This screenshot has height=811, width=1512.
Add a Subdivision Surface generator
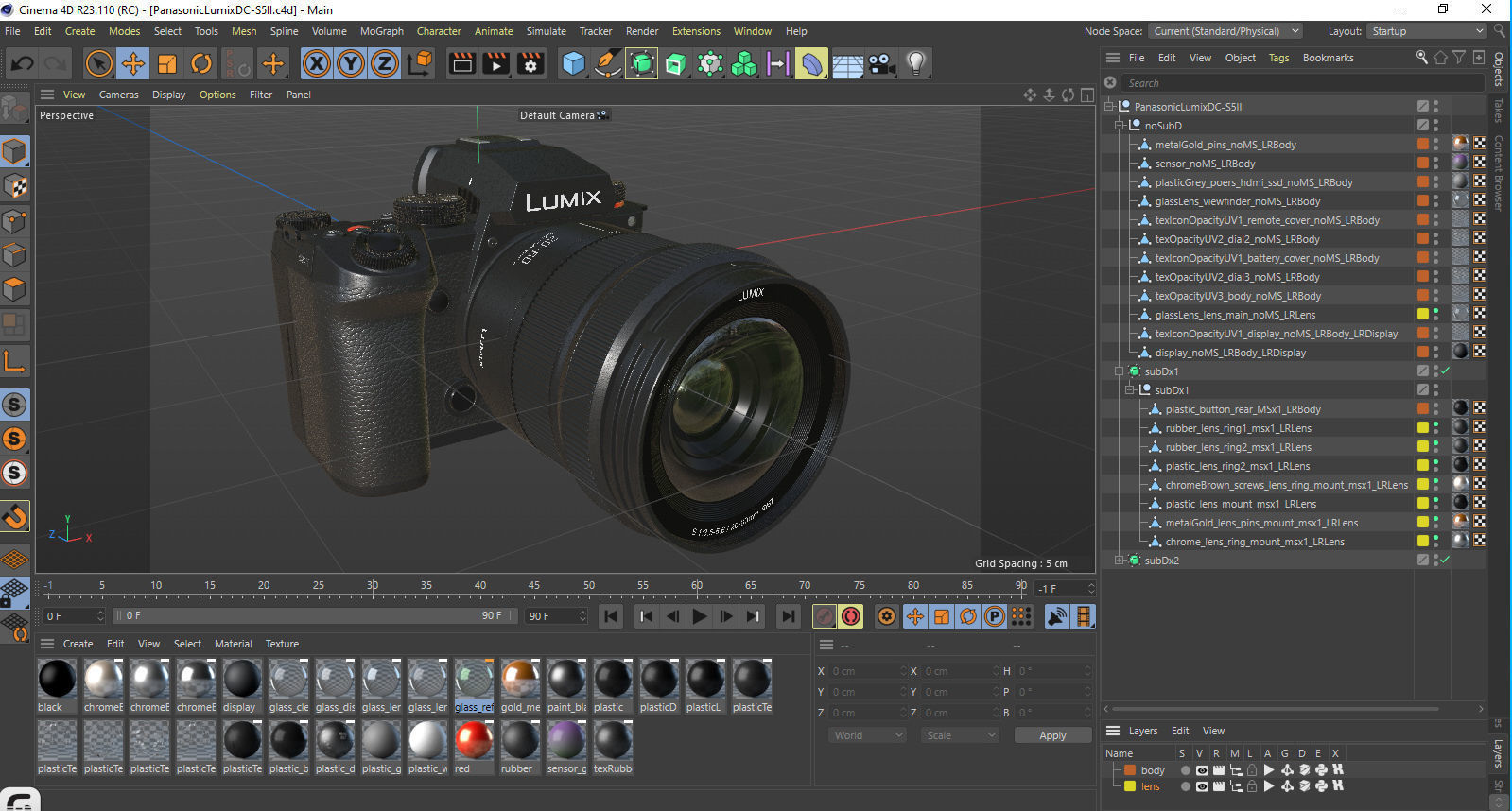641,63
